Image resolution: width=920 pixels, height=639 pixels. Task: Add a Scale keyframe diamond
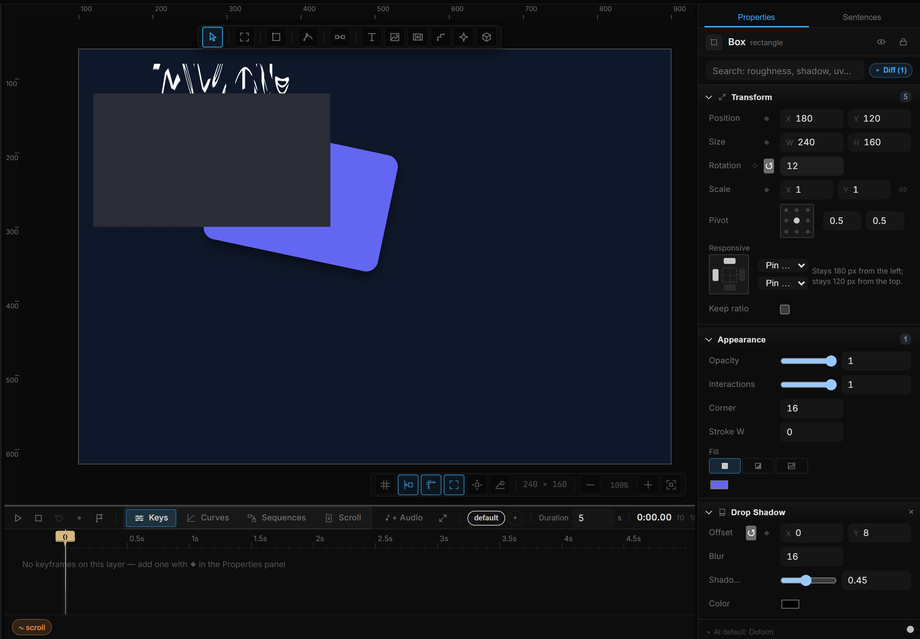tap(766, 190)
